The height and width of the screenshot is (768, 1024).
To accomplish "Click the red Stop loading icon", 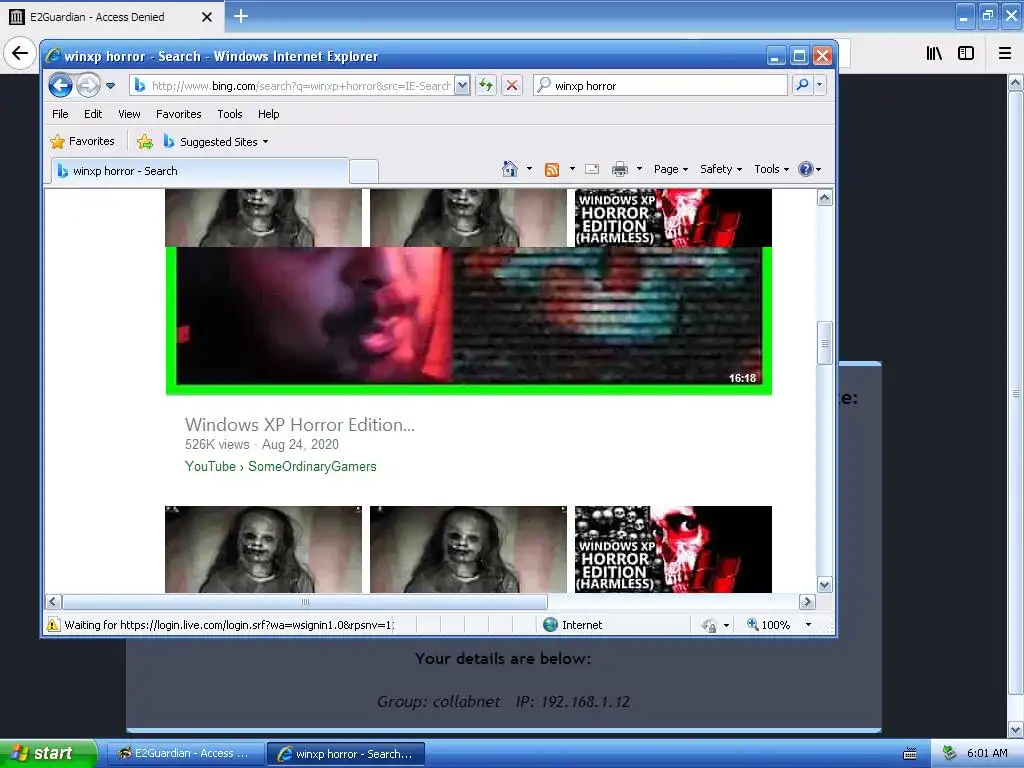I will pyautogui.click(x=512, y=86).
